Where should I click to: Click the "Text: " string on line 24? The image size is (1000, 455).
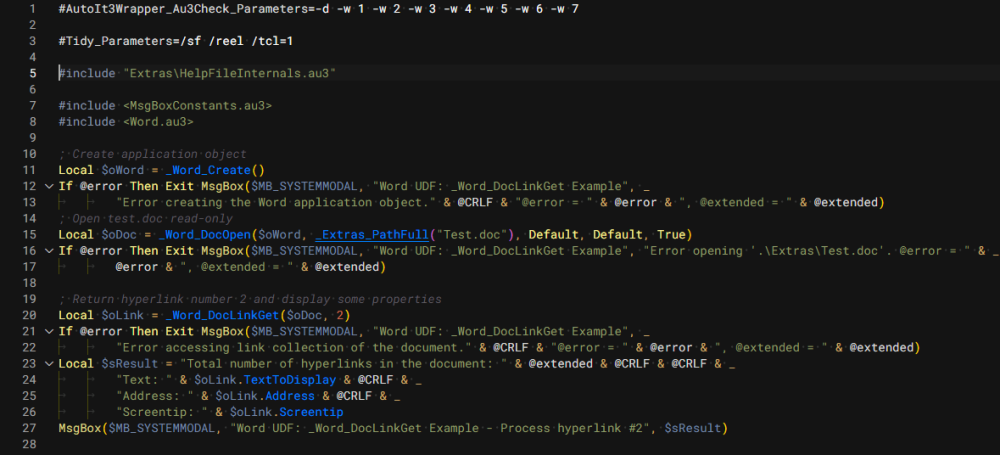point(144,380)
